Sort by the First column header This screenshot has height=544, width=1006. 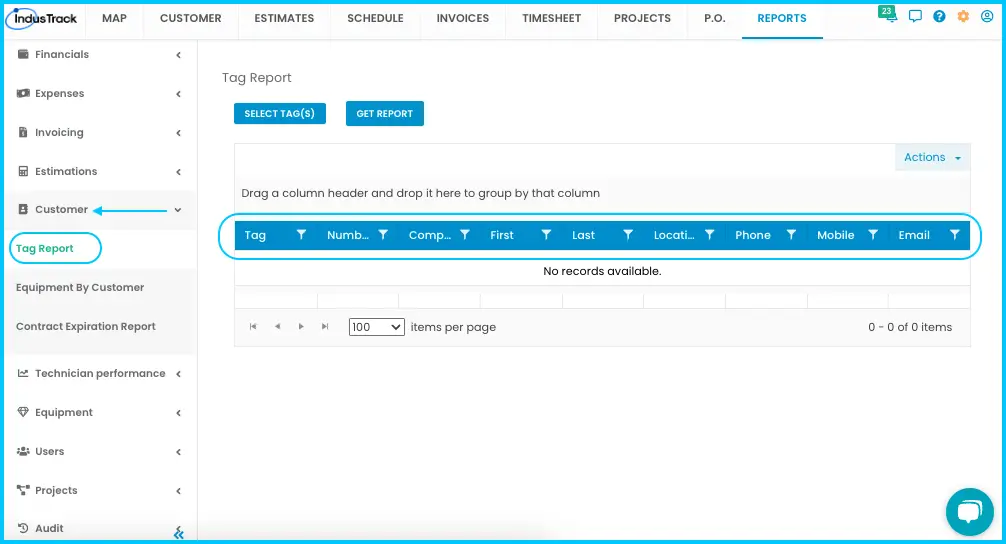(502, 235)
